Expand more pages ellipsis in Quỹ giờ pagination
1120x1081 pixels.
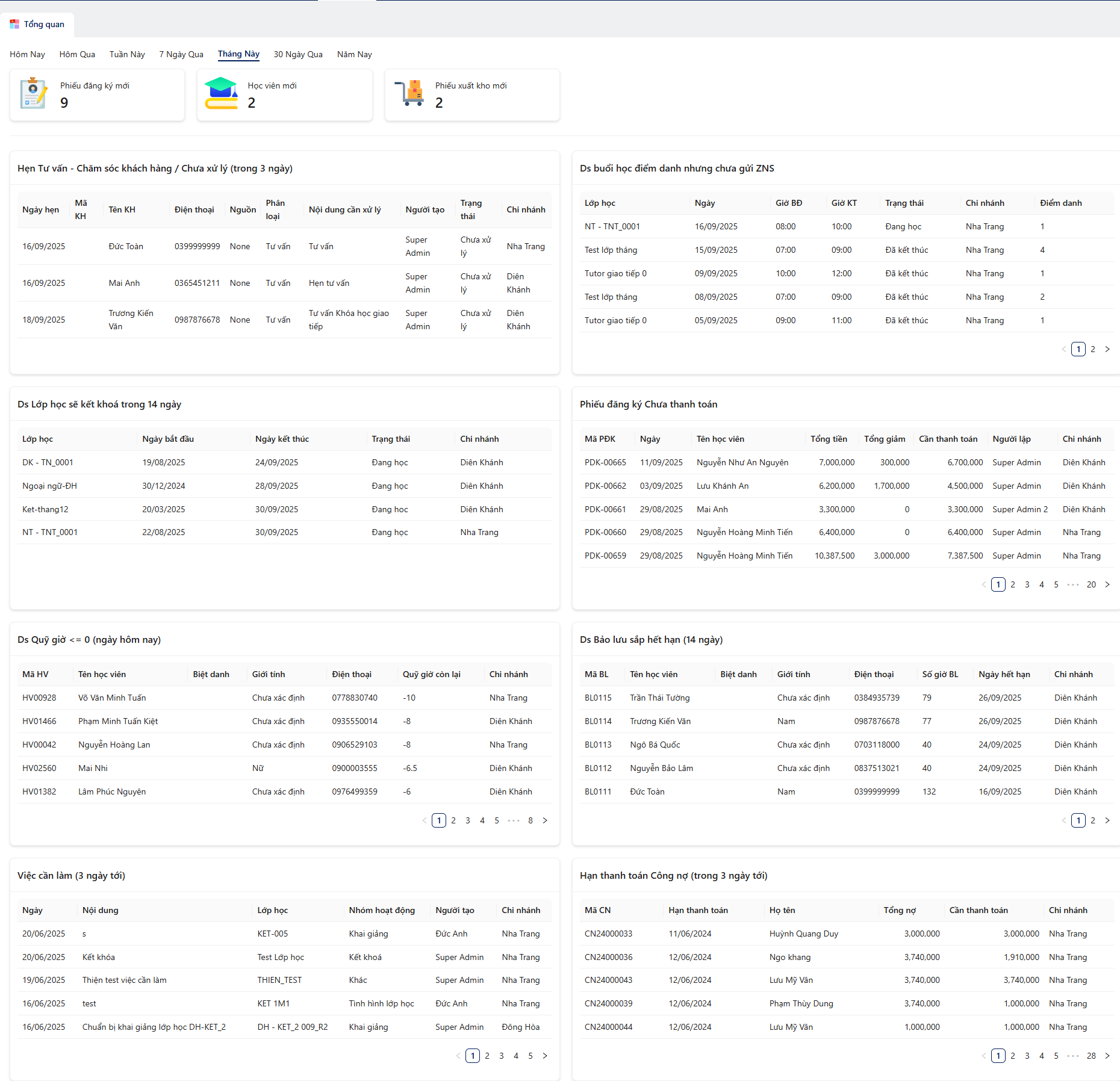514,820
